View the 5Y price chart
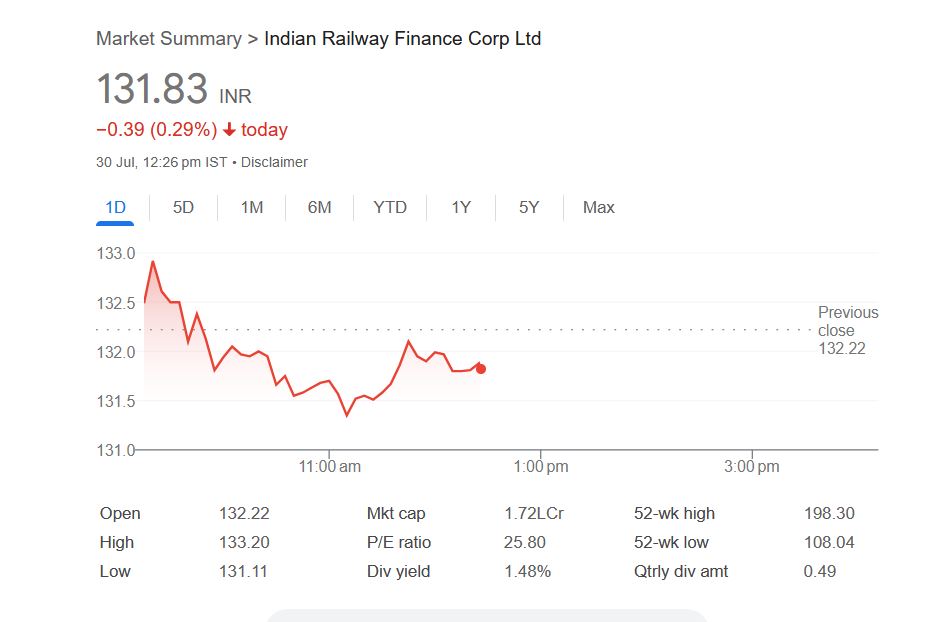This screenshot has width=939, height=622. pos(529,207)
